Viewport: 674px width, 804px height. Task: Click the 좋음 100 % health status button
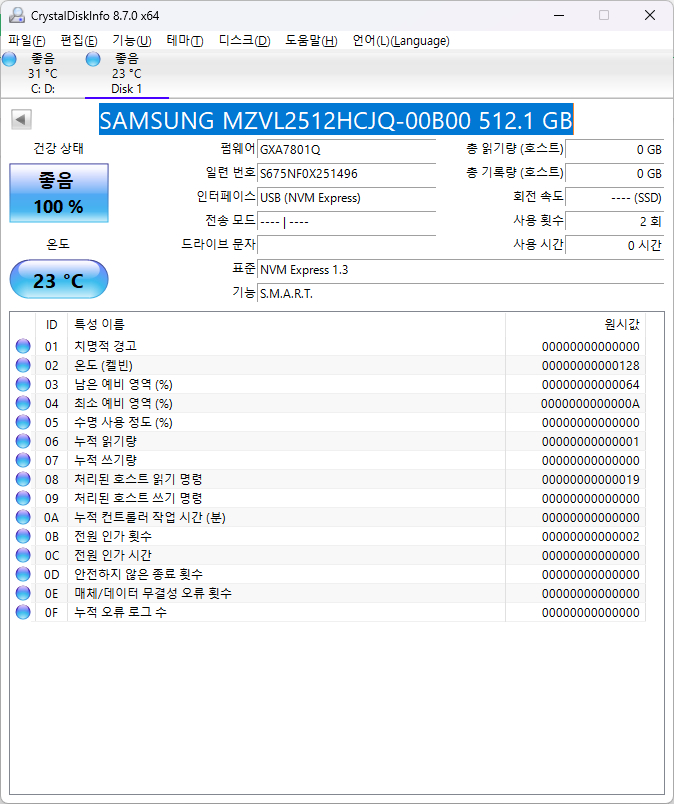(59, 193)
